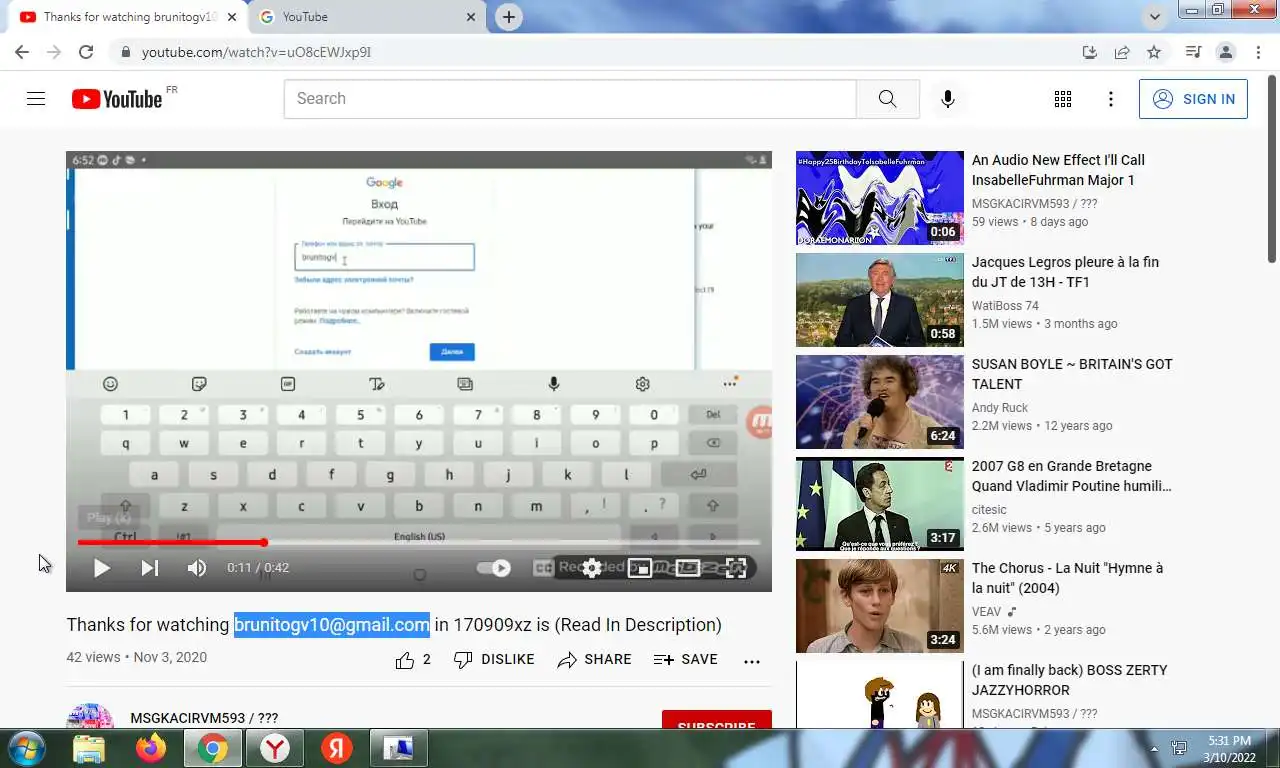Screen dimensions: 1280x768
Task: Bookmark this page with star icon
Action: click(x=1154, y=52)
